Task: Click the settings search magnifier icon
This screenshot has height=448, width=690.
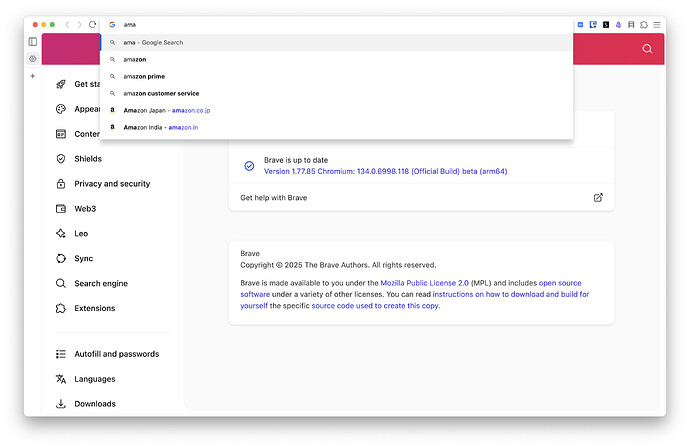Action: (648, 49)
